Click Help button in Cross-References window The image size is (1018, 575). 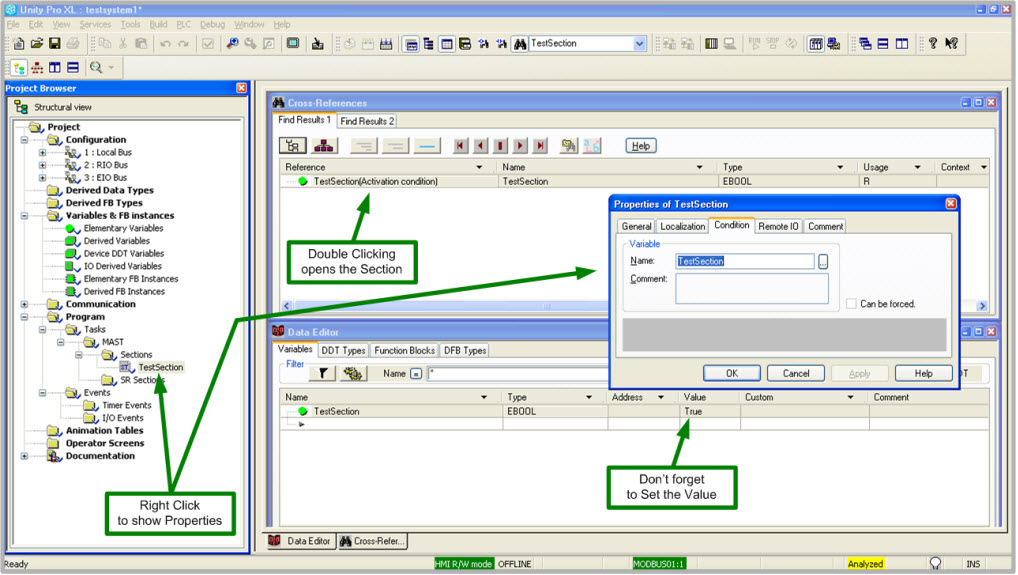(x=641, y=146)
